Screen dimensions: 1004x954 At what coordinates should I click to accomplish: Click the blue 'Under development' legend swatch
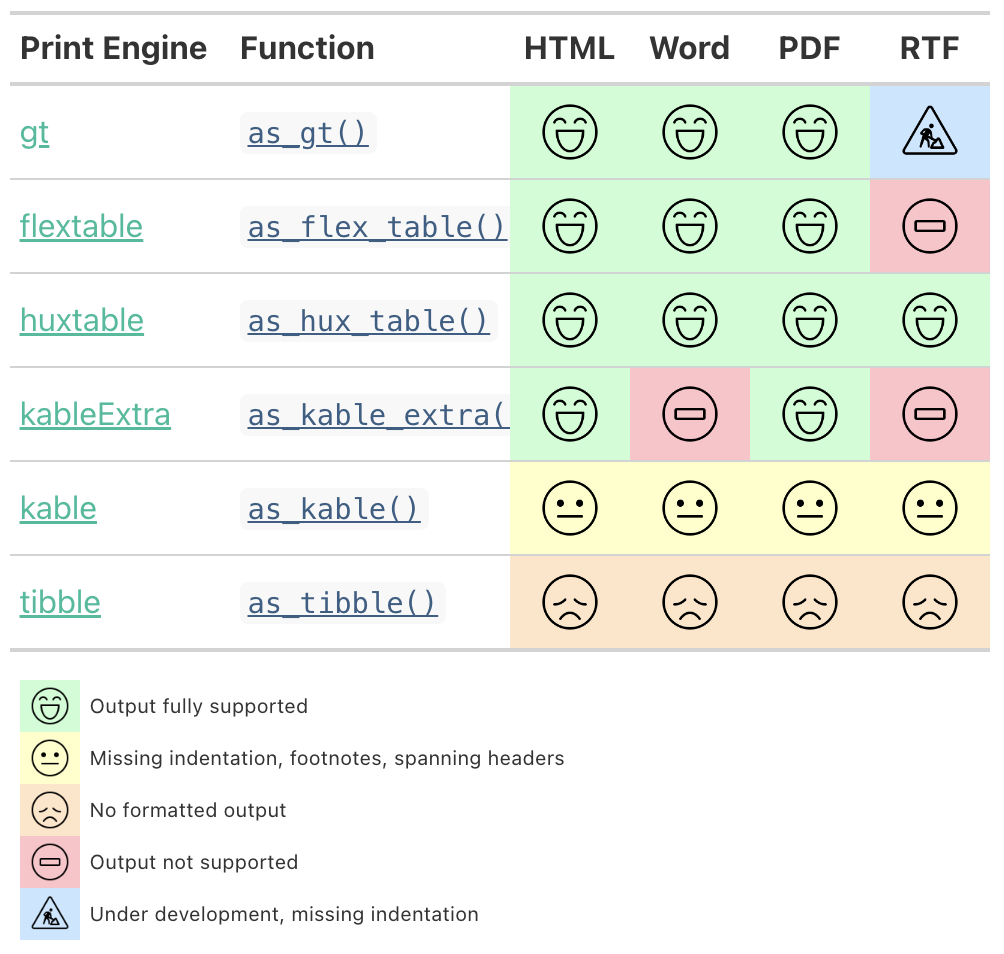pyautogui.click(x=50, y=914)
